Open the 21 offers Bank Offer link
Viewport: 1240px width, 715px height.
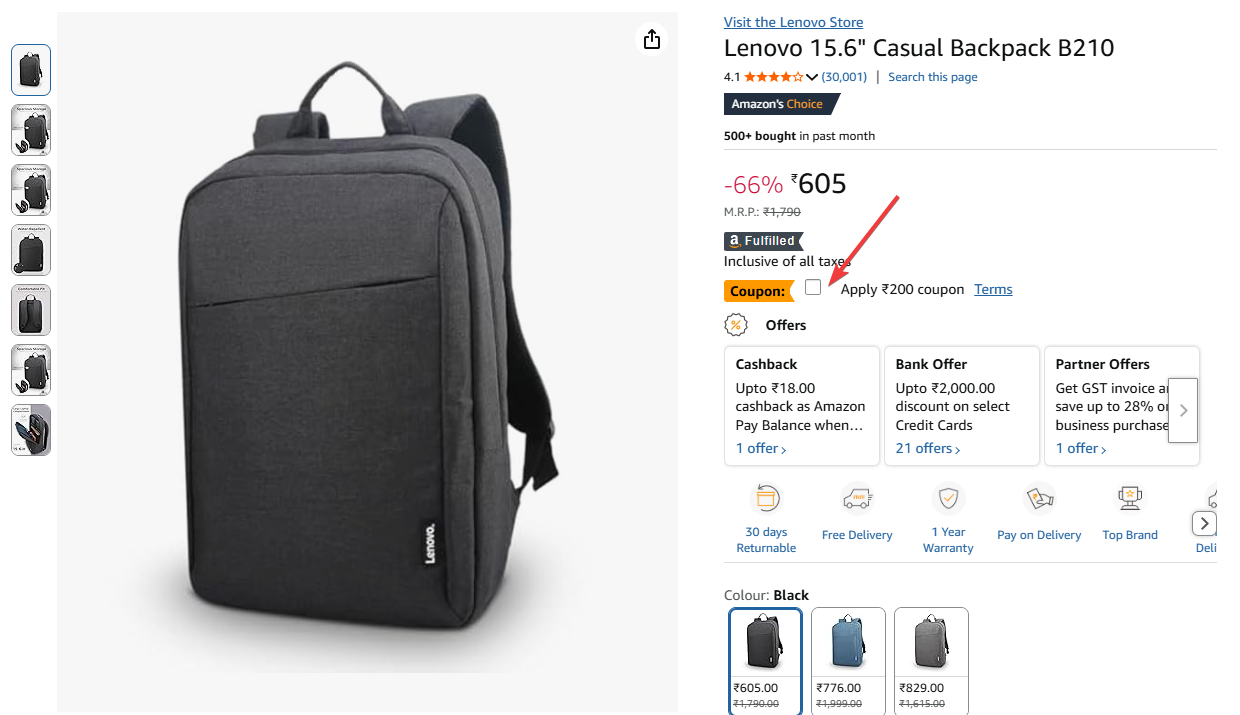tap(928, 449)
